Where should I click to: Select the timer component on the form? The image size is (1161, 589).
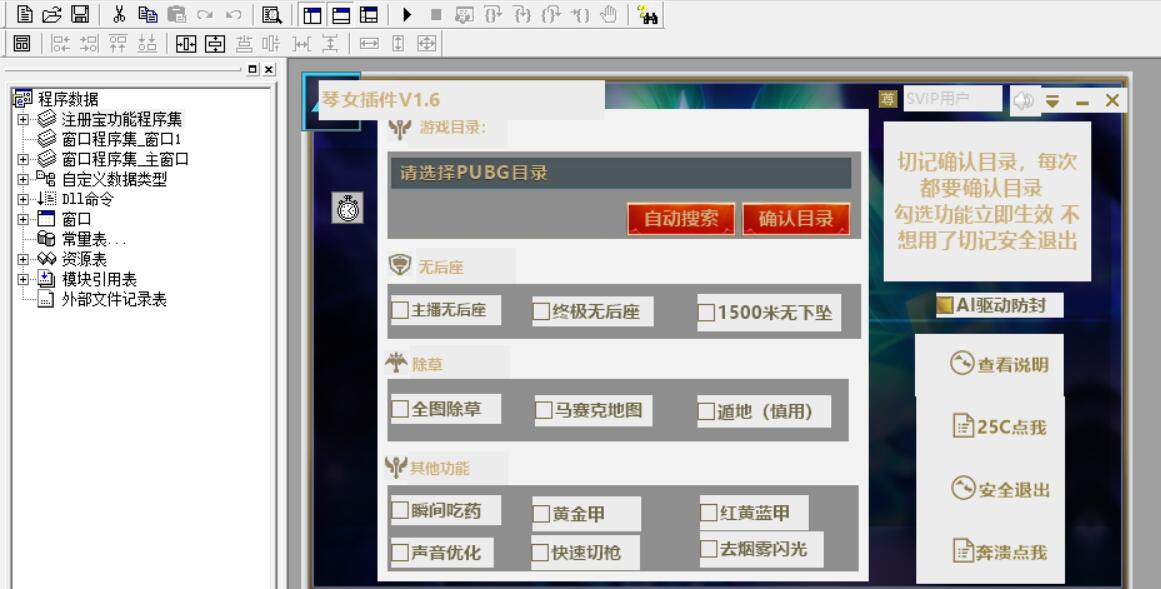click(347, 208)
